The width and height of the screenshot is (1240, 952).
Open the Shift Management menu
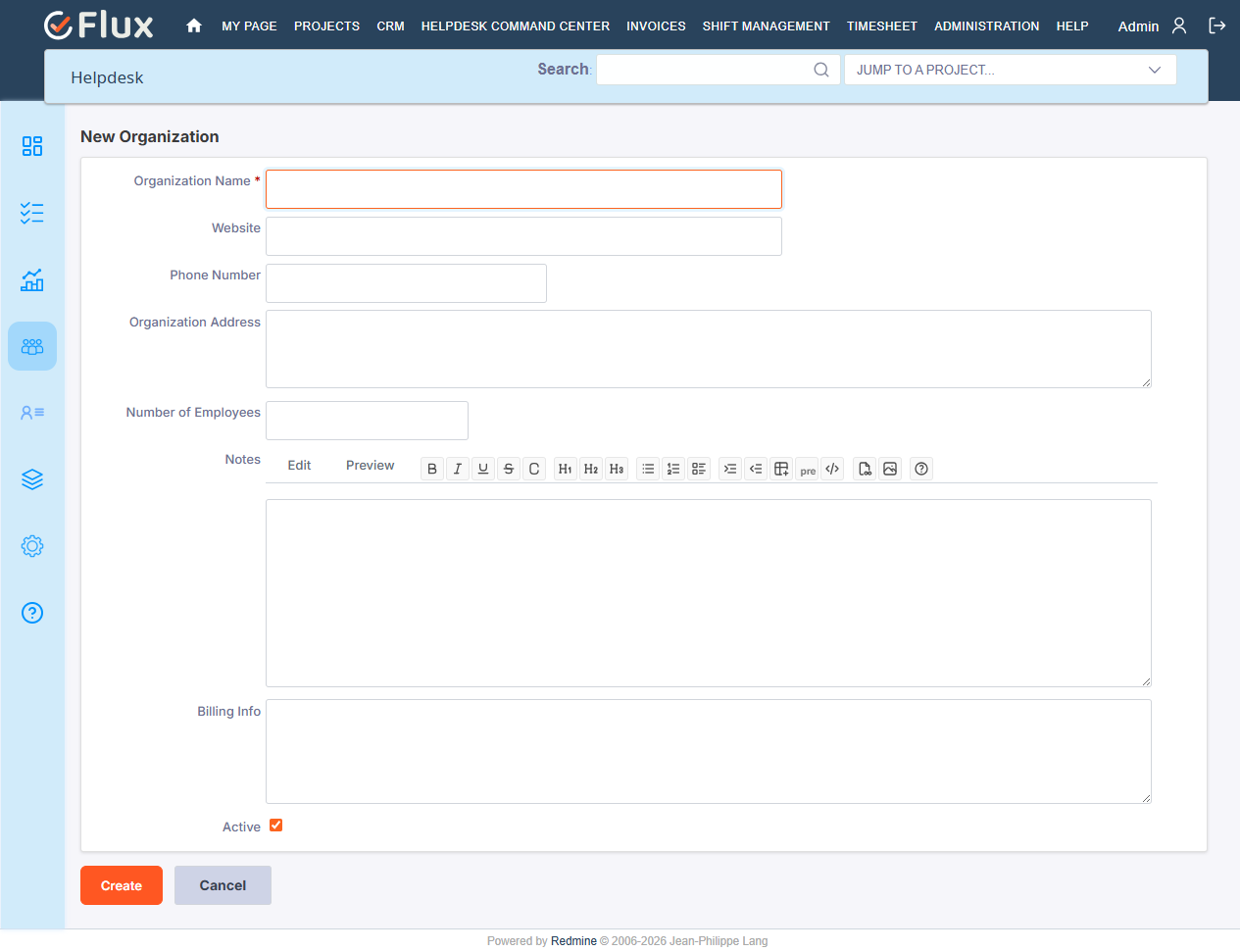(x=767, y=26)
